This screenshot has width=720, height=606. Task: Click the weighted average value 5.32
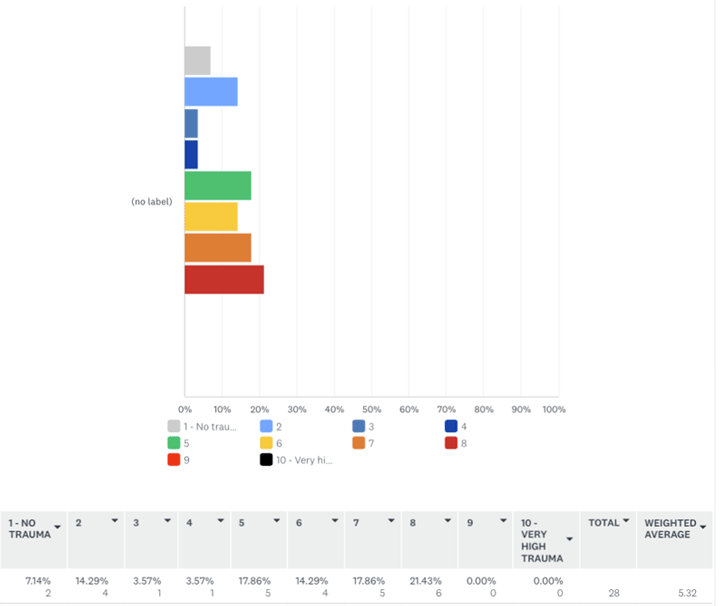687,593
